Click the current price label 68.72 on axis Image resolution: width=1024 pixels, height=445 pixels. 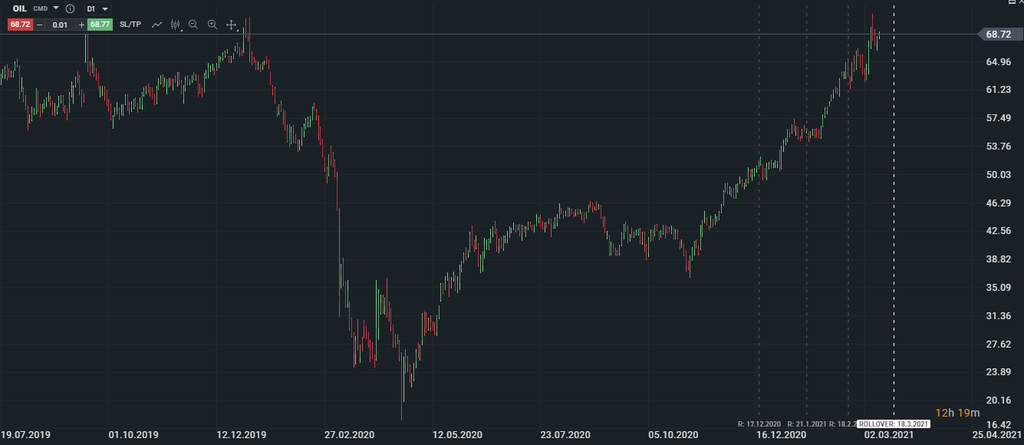[998, 34]
